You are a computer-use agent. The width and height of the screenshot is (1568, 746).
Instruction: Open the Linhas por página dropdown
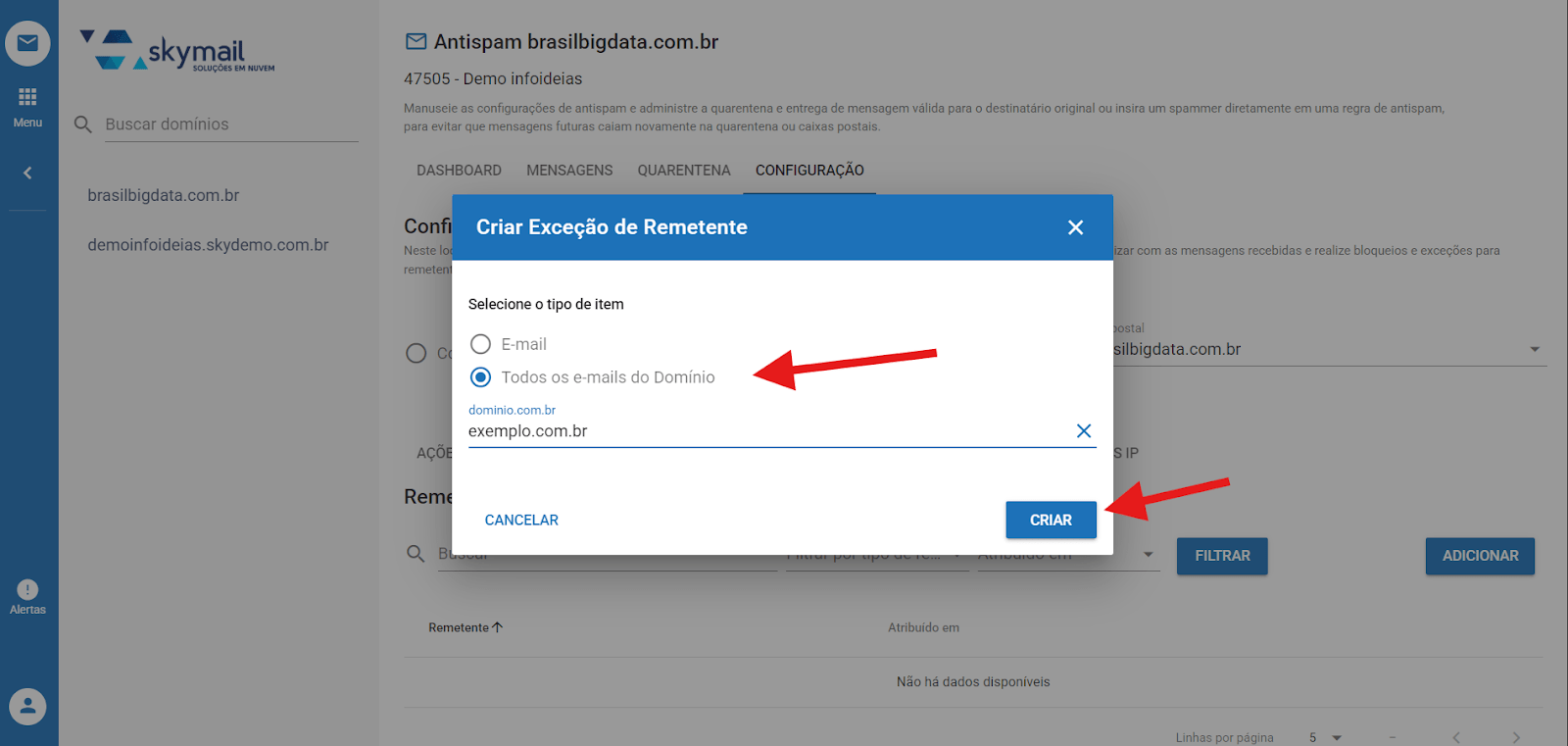1336,737
